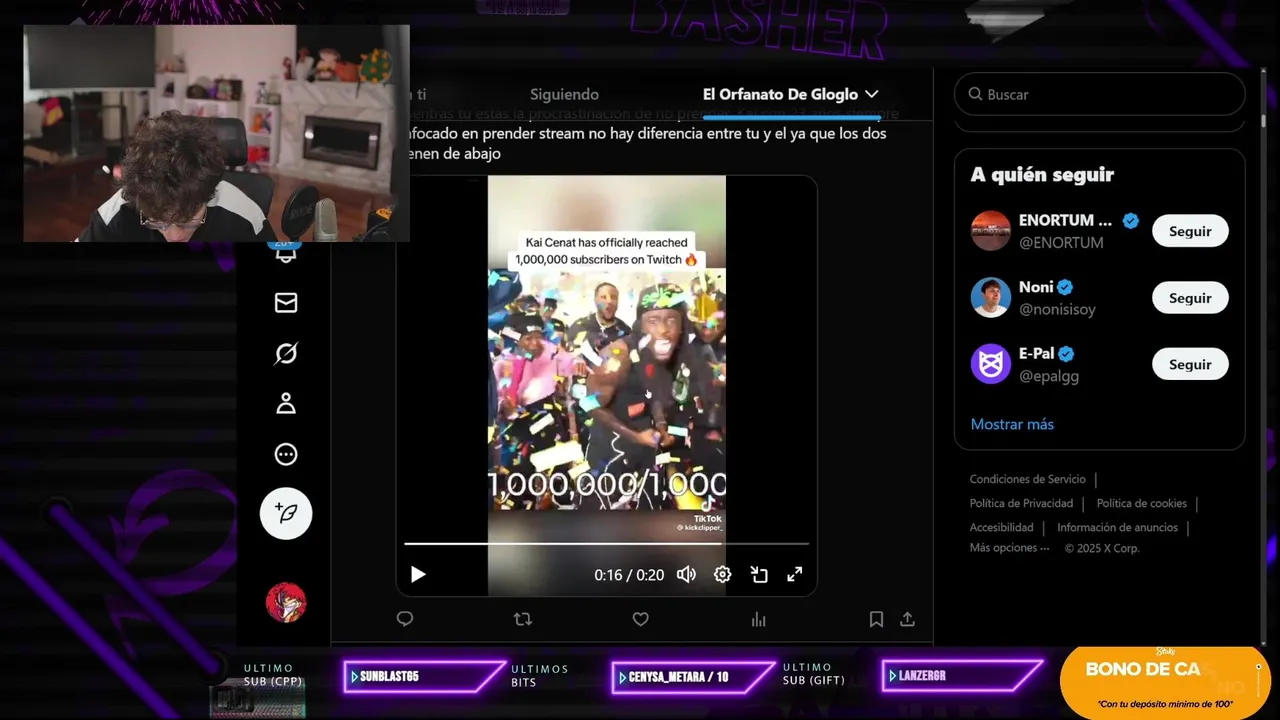Expand El Orfanato De Gloglo chevron

pyautogui.click(x=872, y=94)
